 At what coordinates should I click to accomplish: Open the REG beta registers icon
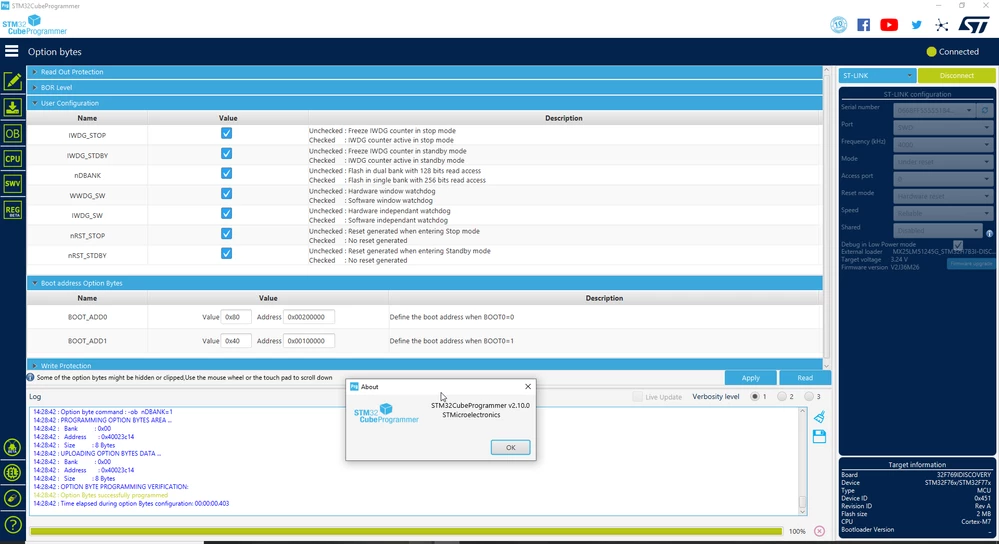point(13,210)
